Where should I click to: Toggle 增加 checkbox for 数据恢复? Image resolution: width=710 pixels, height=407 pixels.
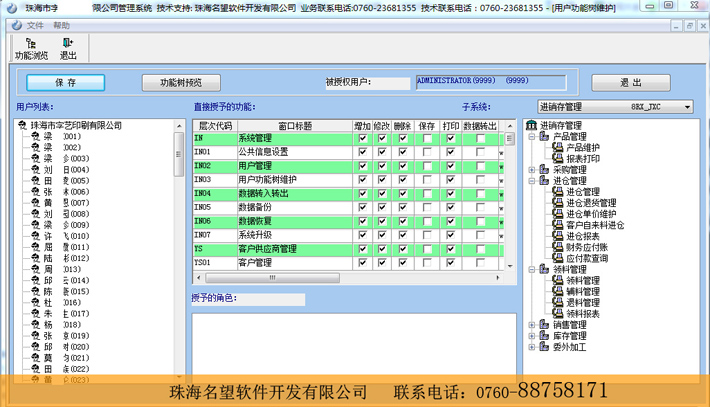[362, 221]
